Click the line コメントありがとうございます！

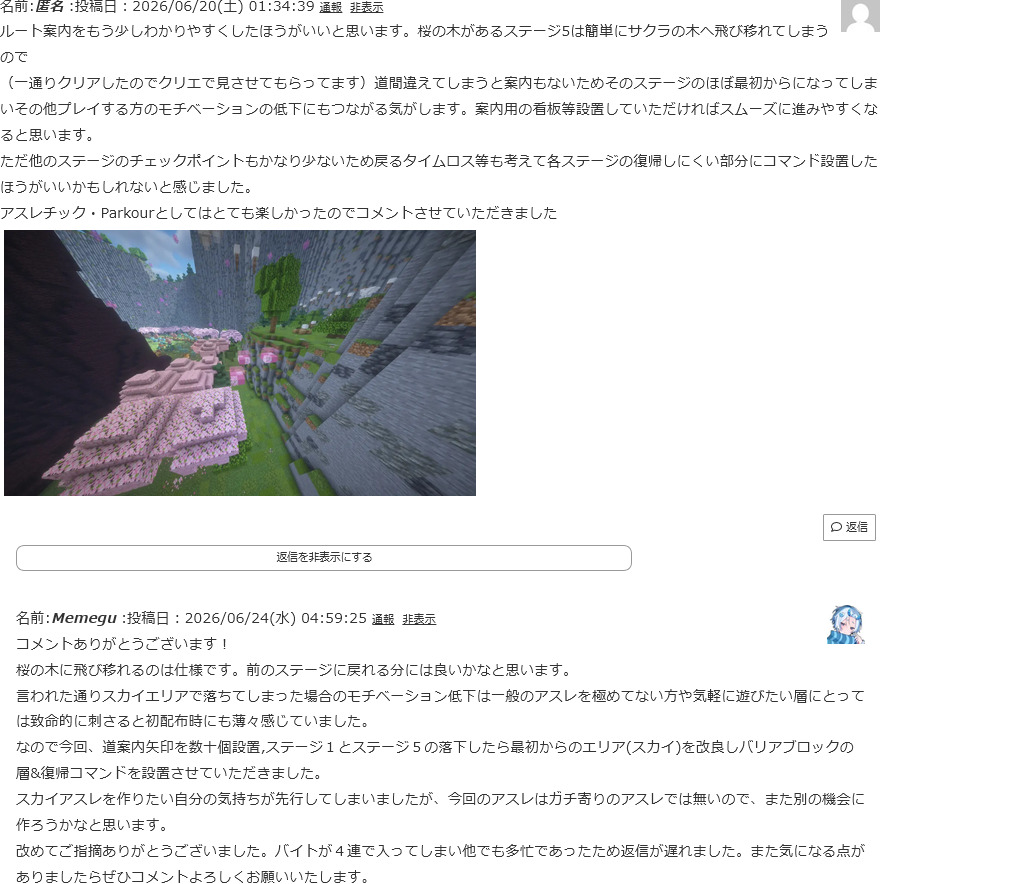pyautogui.click(x=124, y=644)
